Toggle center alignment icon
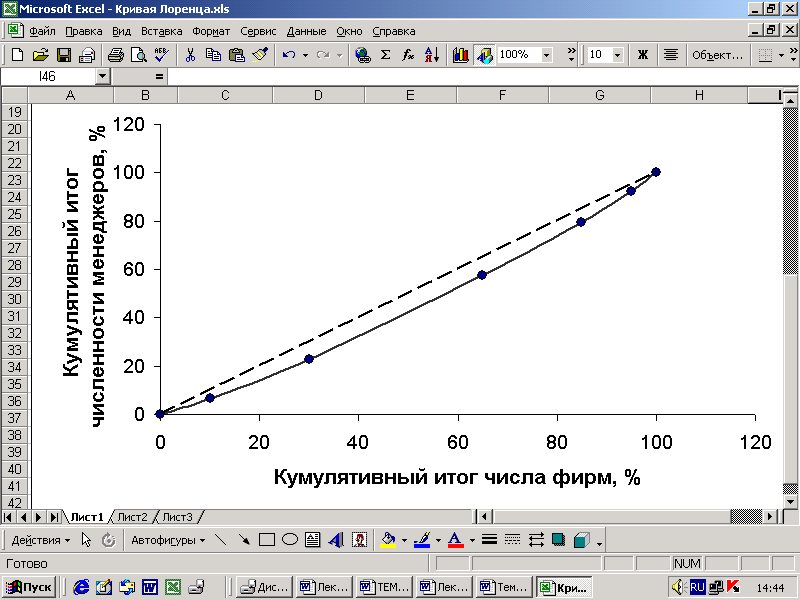Viewport: 800px width, 600px height. (670, 55)
